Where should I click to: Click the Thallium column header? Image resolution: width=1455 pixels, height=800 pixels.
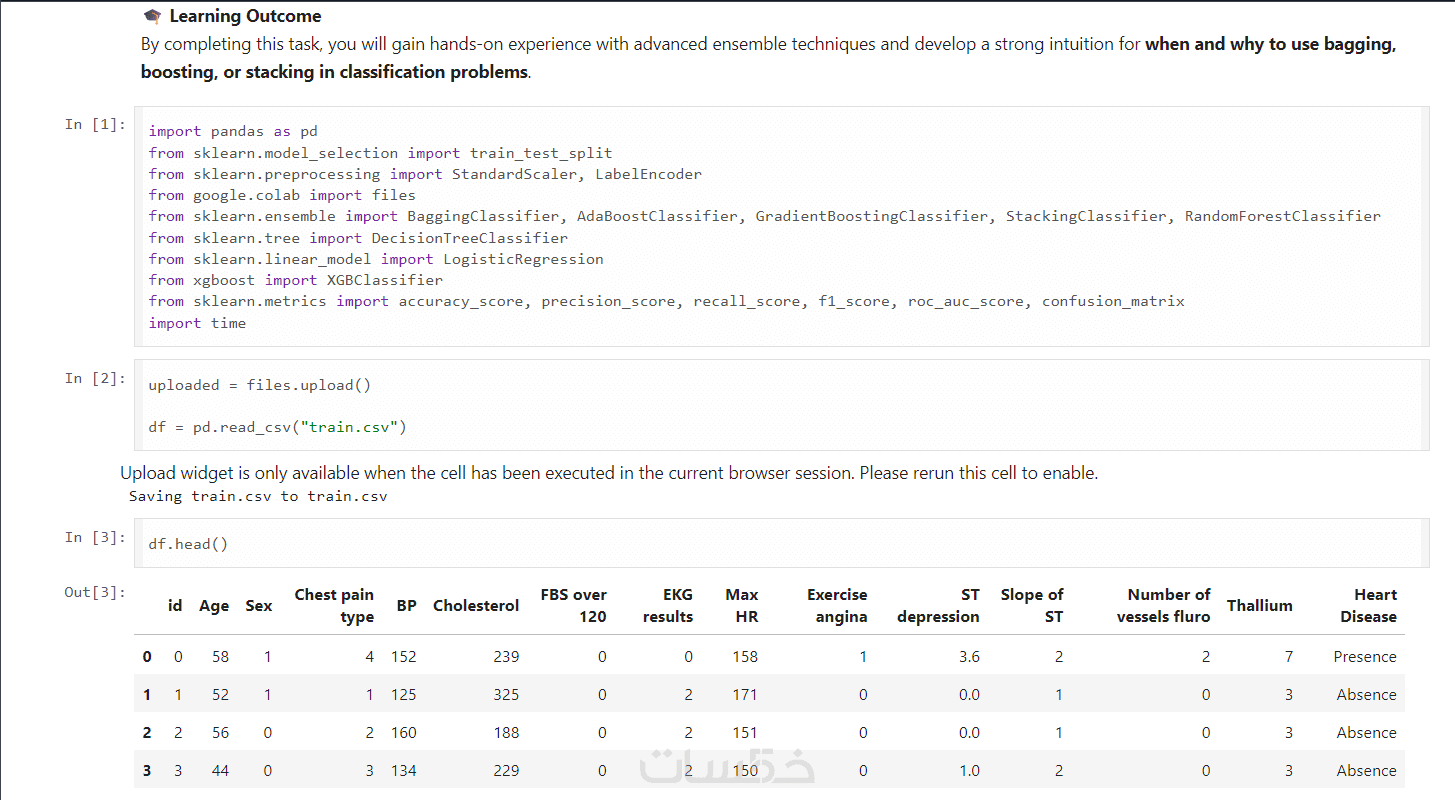point(1259,605)
